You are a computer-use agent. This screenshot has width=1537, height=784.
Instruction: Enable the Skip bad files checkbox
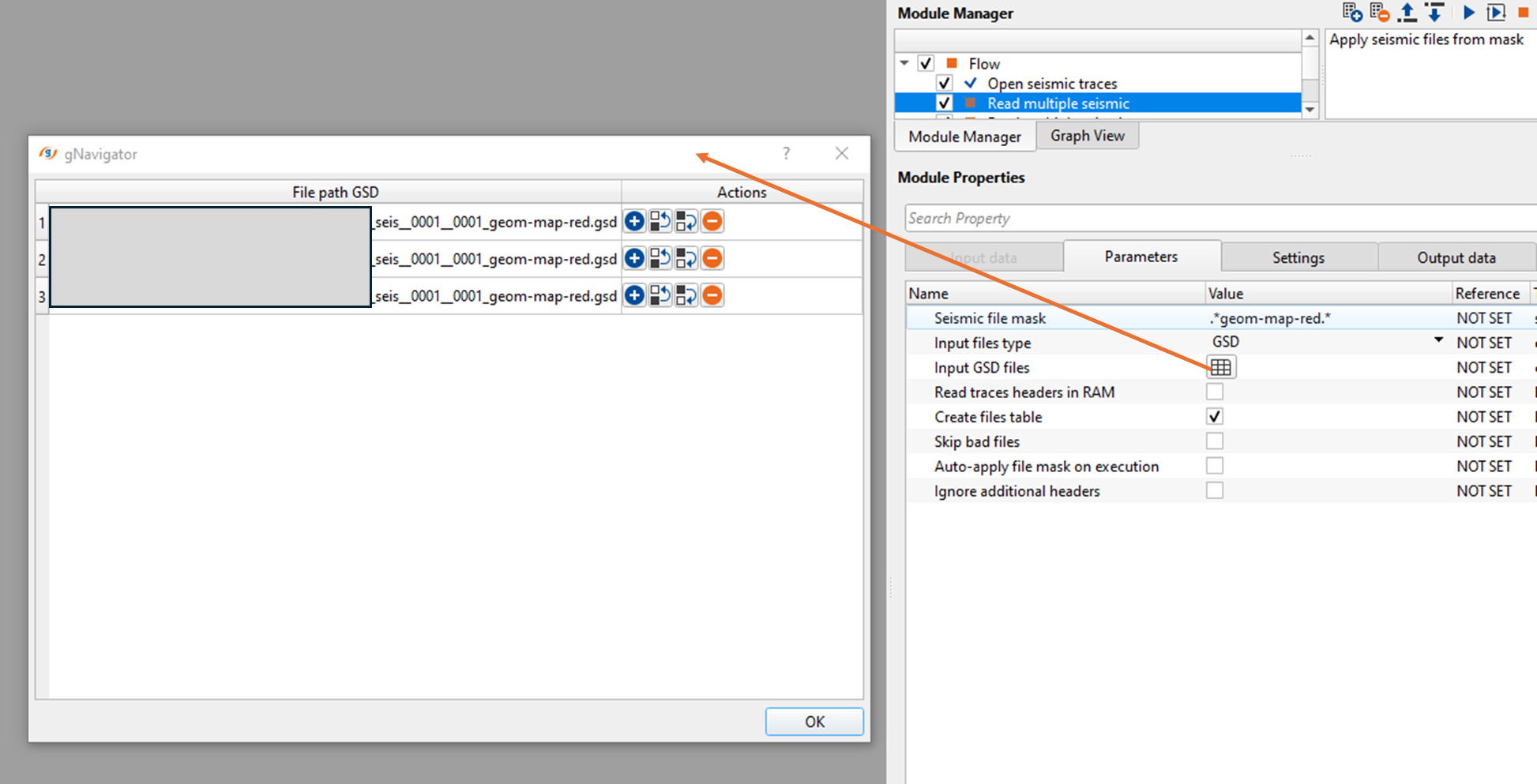(x=1215, y=441)
